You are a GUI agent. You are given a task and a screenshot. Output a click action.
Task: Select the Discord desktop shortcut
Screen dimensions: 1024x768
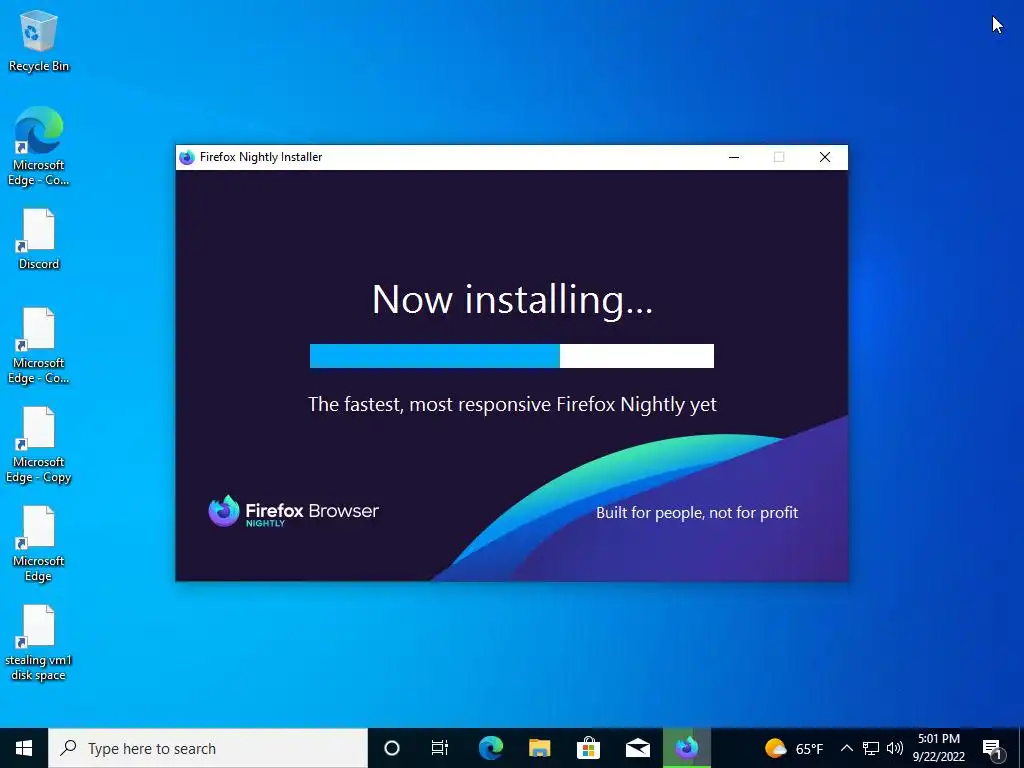[39, 239]
